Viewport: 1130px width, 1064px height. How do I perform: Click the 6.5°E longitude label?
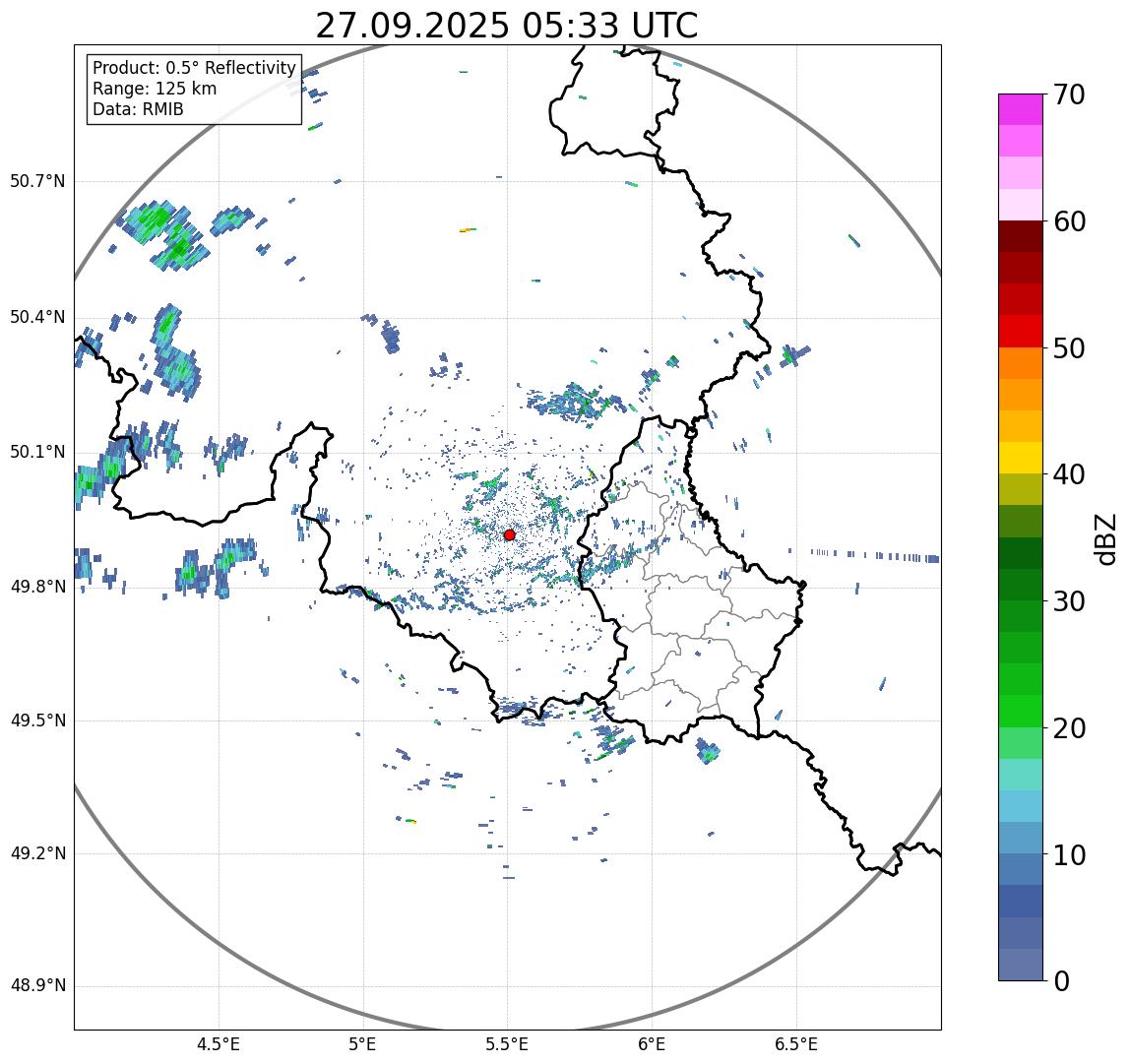click(x=797, y=1044)
